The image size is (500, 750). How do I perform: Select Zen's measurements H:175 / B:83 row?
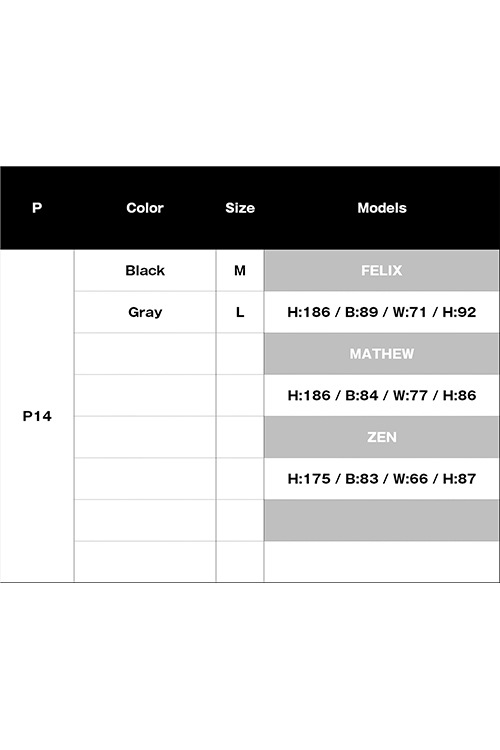point(381,478)
